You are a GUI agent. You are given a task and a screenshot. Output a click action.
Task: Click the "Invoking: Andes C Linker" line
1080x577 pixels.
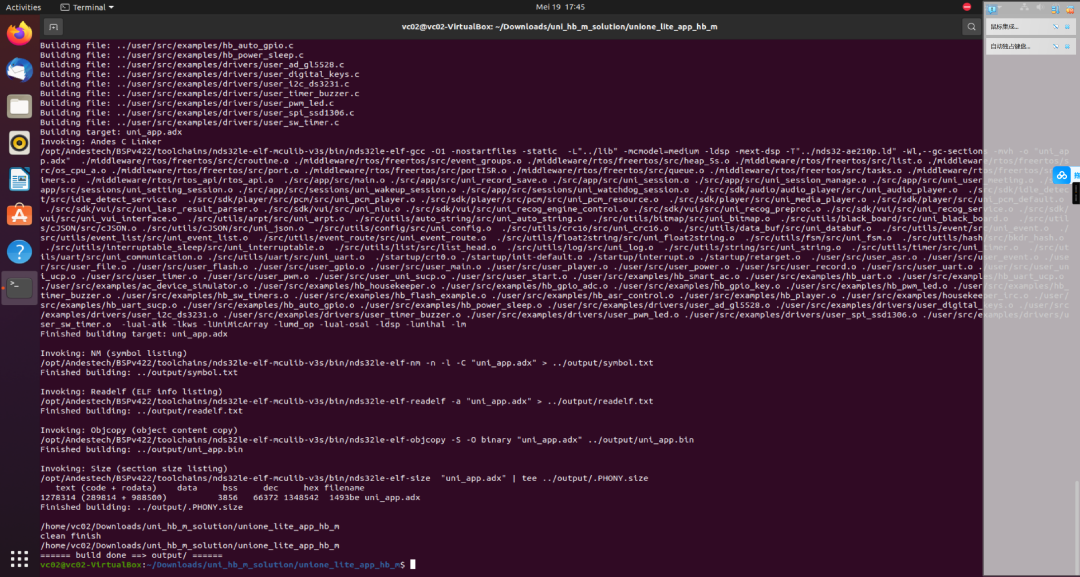click(x=101, y=142)
